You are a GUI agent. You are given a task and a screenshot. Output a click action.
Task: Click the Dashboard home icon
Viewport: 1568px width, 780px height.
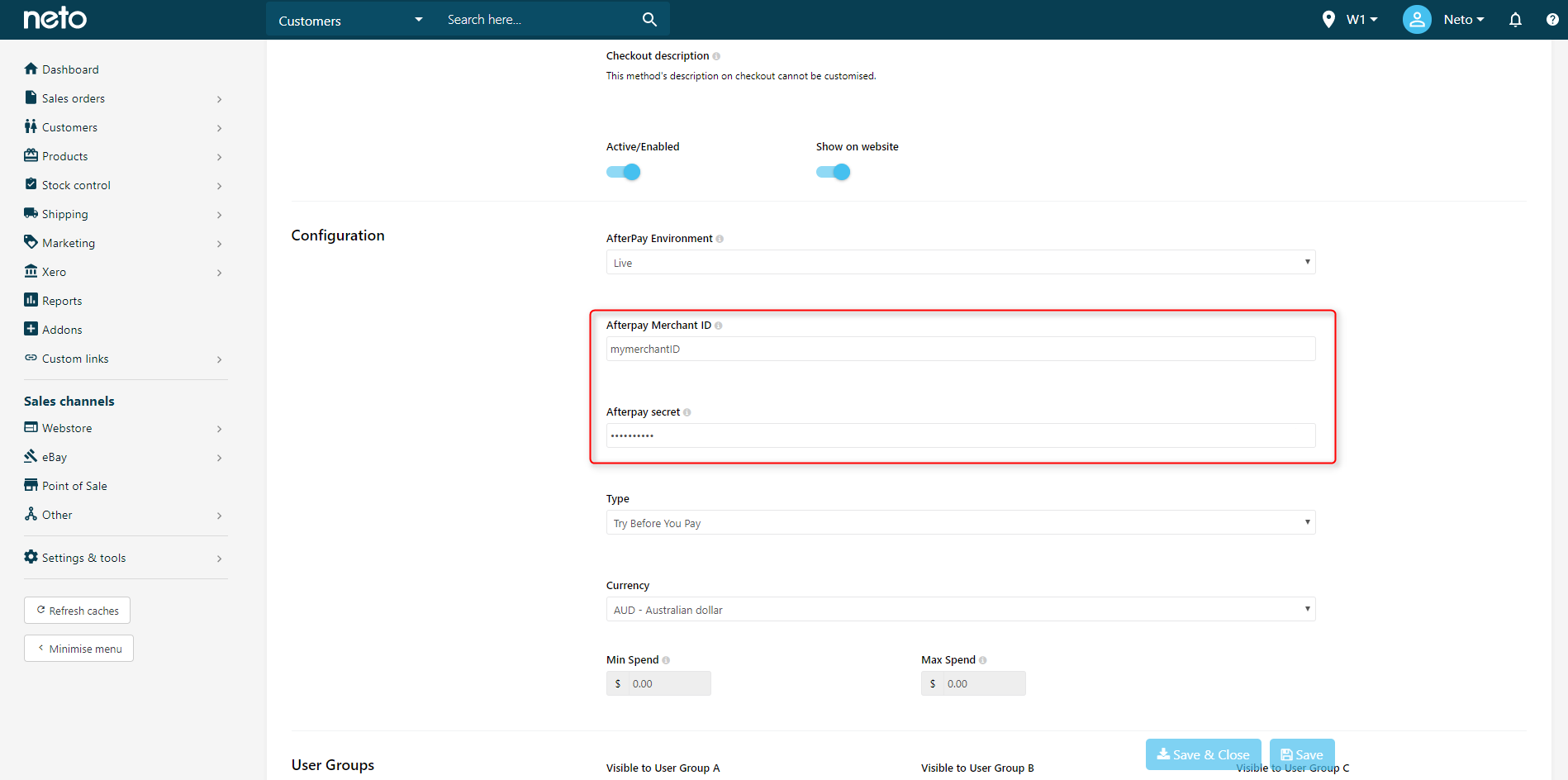tap(31, 69)
